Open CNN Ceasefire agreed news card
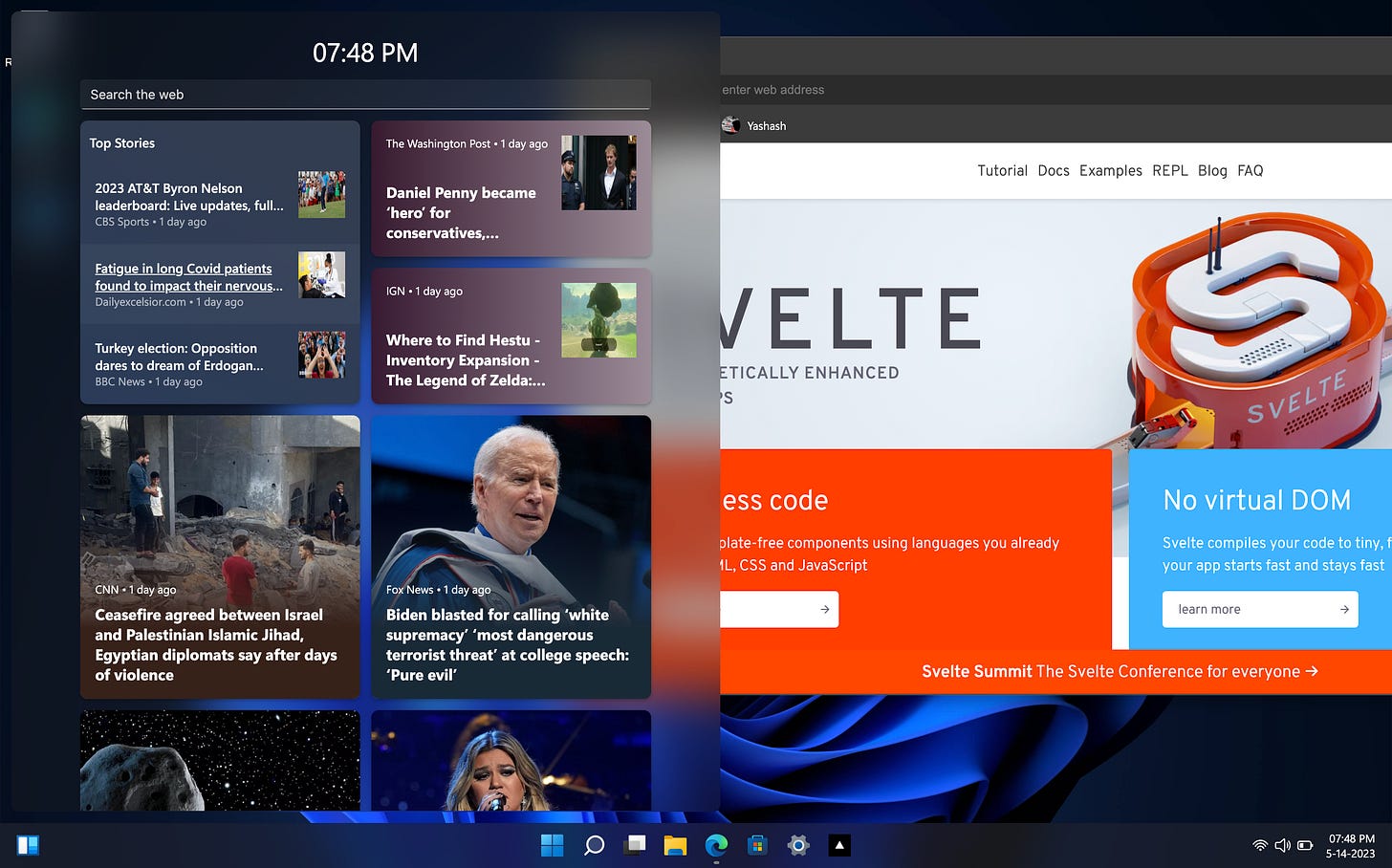1392x868 pixels. click(x=220, y=556)
